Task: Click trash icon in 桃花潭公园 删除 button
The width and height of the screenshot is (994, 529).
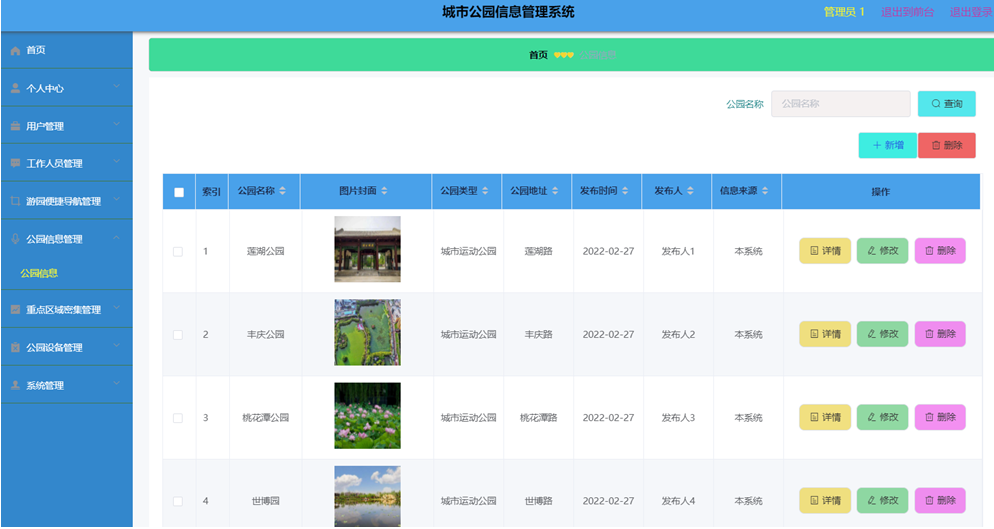Action: [x=929, y=417]
